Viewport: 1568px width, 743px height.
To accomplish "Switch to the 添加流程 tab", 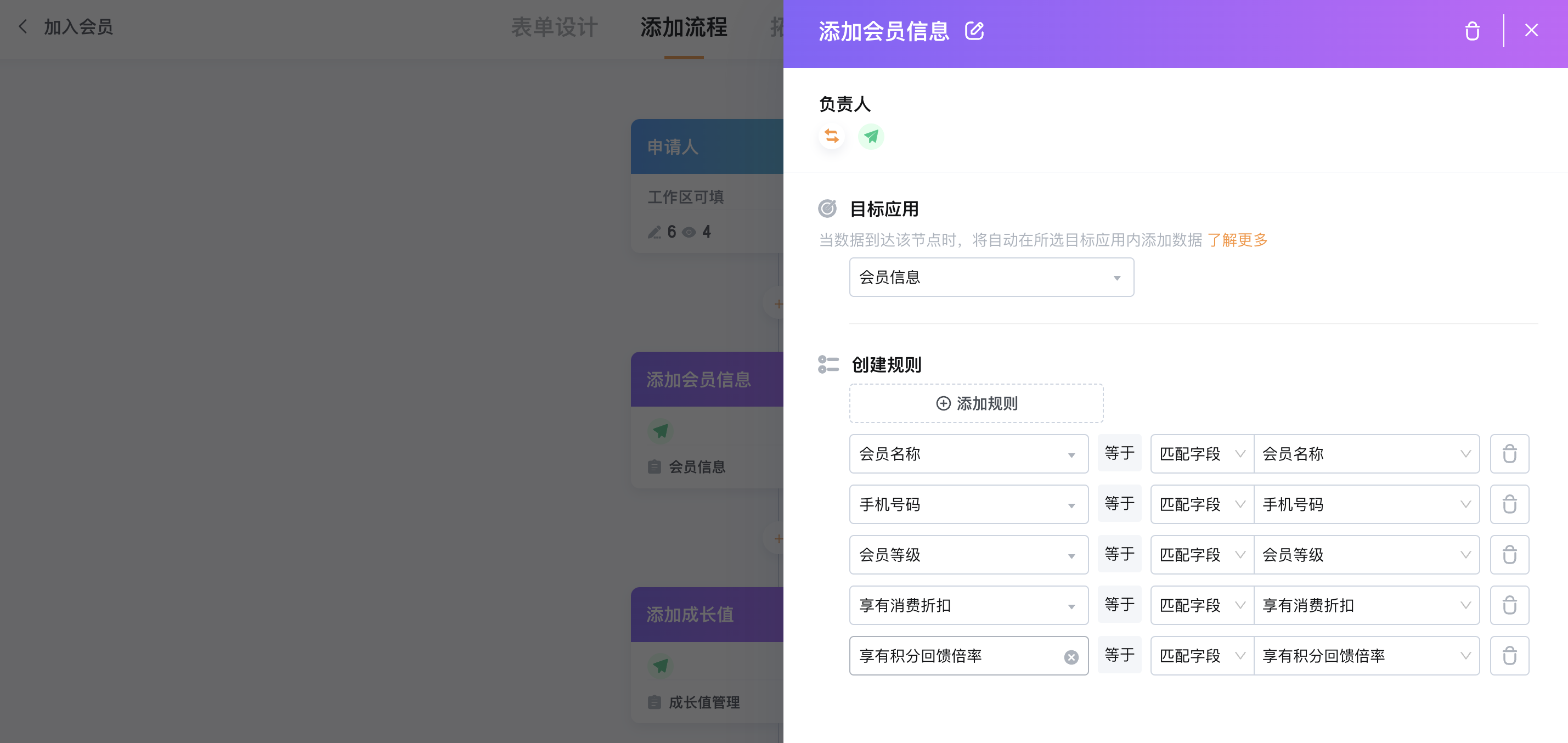I will pos(684,27).
